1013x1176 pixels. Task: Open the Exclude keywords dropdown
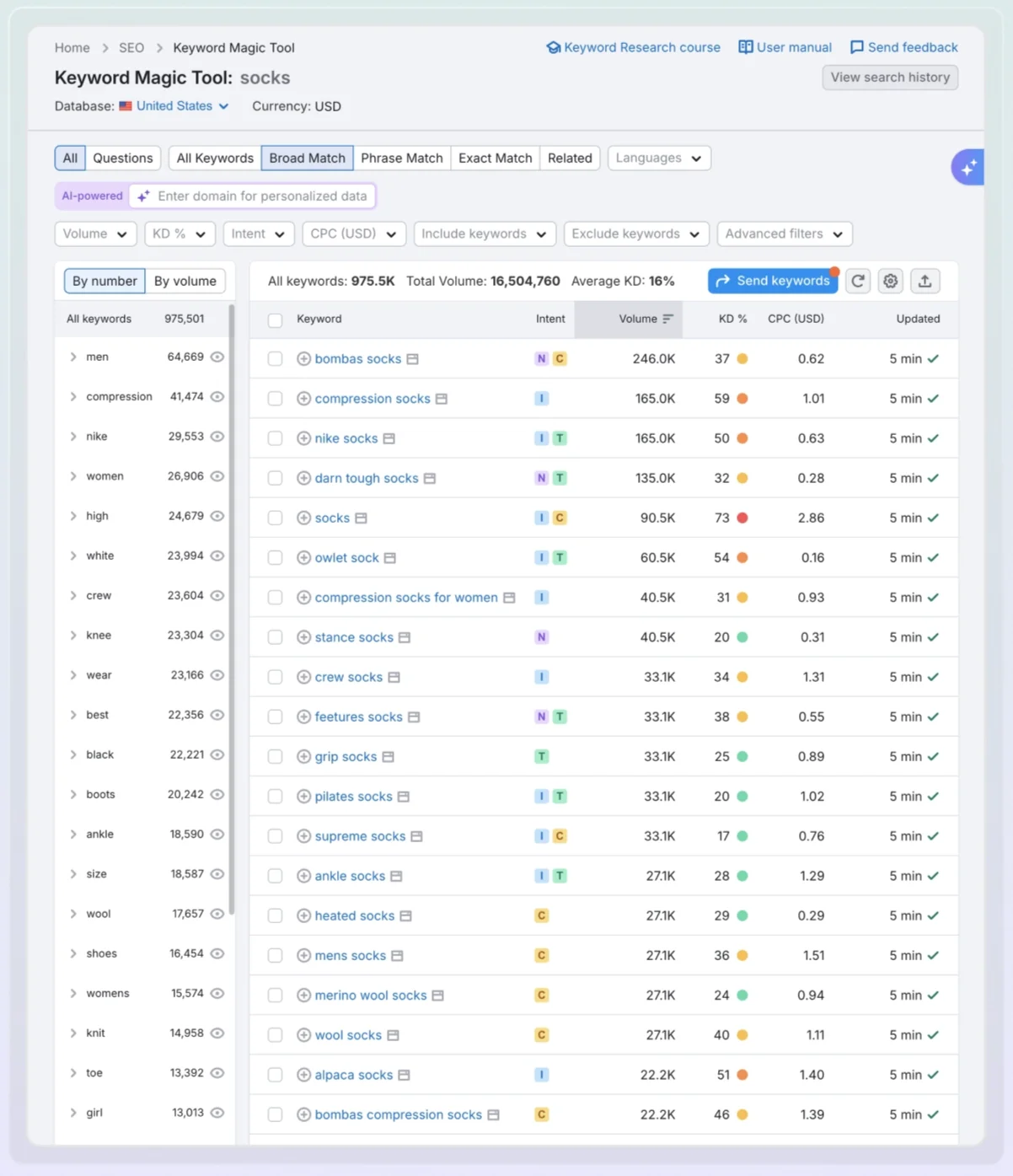[x=636, y=234]
